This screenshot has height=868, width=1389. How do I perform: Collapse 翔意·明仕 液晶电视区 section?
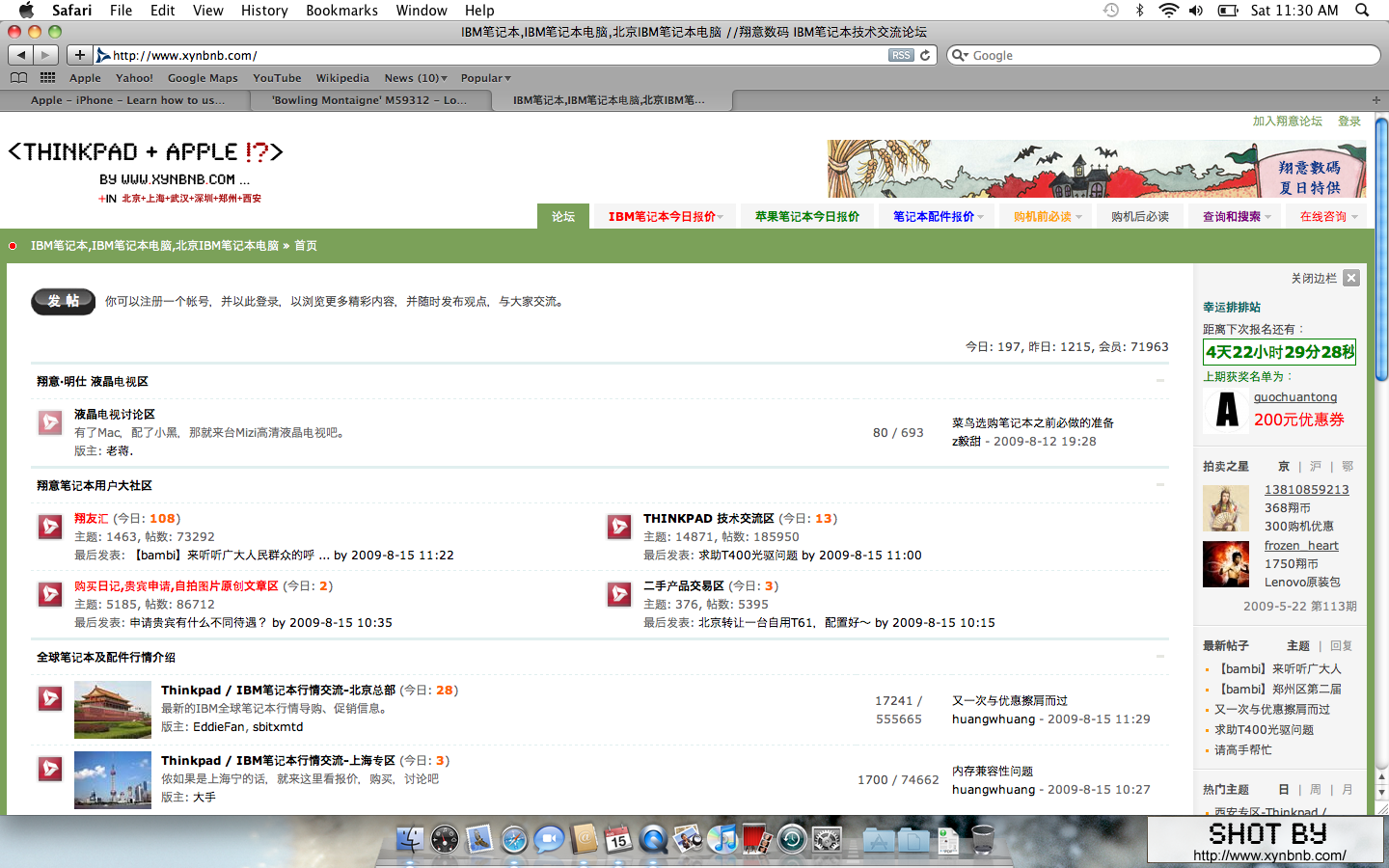(x=1160, y=381)
